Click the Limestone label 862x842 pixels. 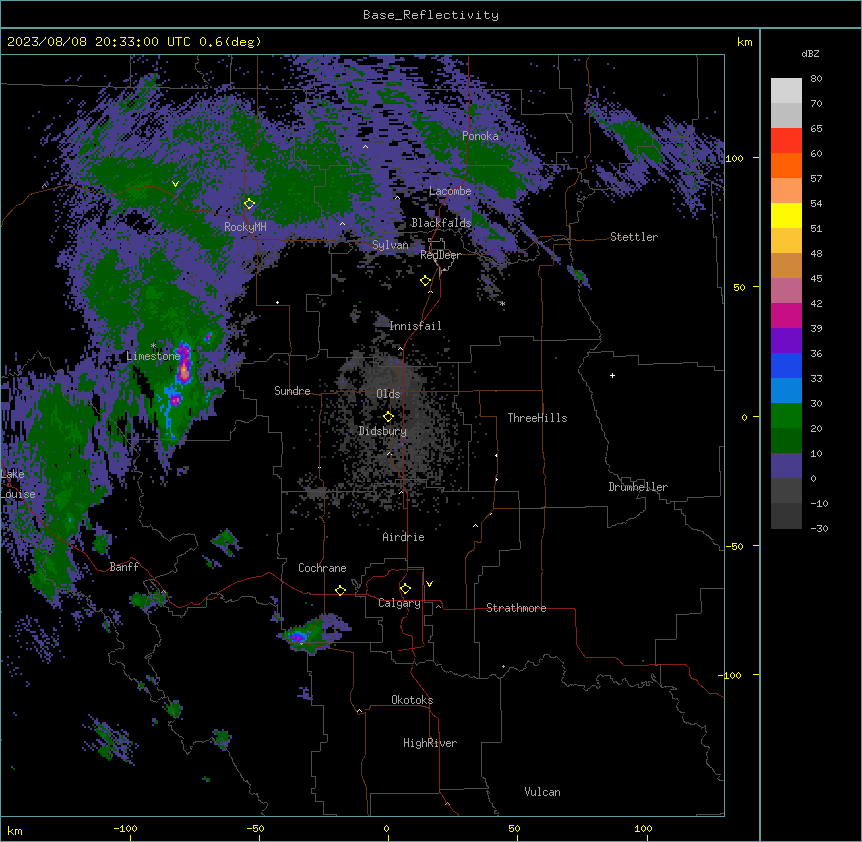click(x=153, y=356)
